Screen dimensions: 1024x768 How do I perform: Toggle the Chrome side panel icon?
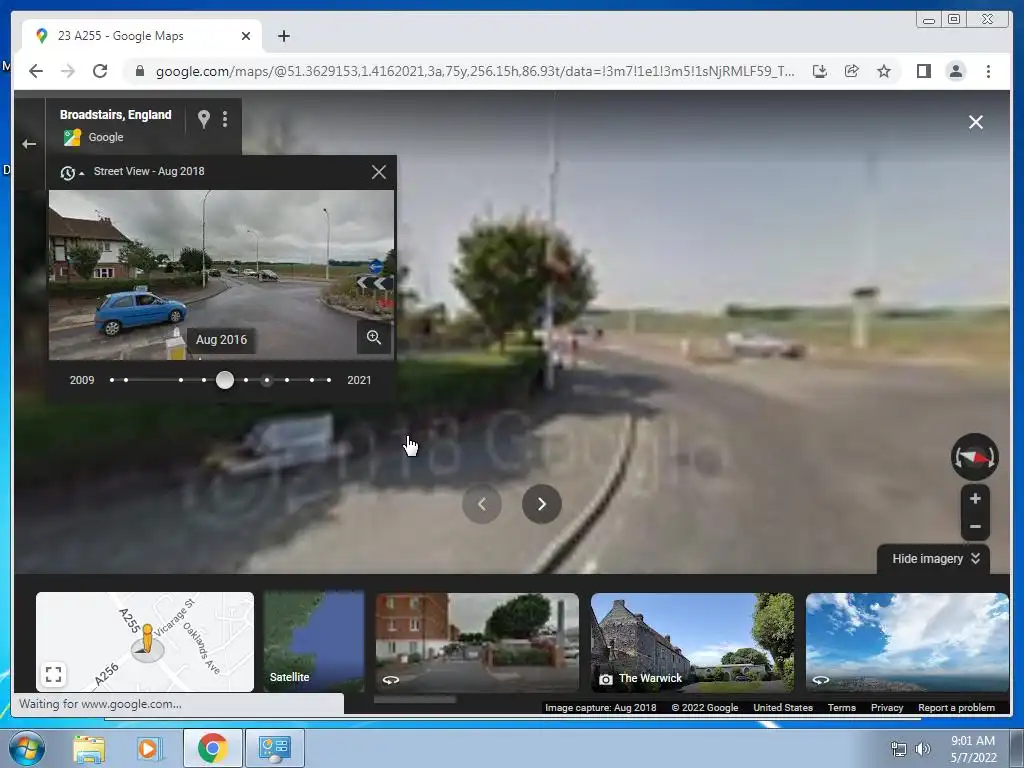coord(923,71)
